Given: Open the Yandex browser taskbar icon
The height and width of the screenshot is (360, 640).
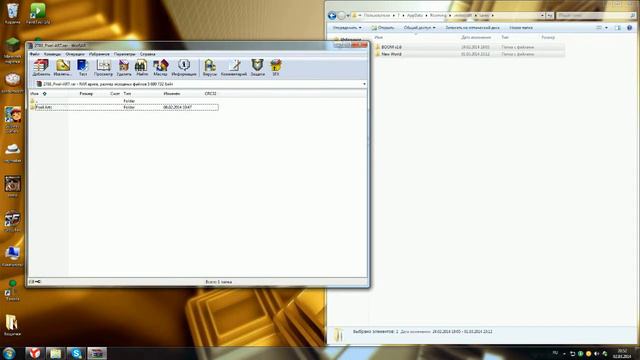Looking at the screenshot, I should (35, 353).
